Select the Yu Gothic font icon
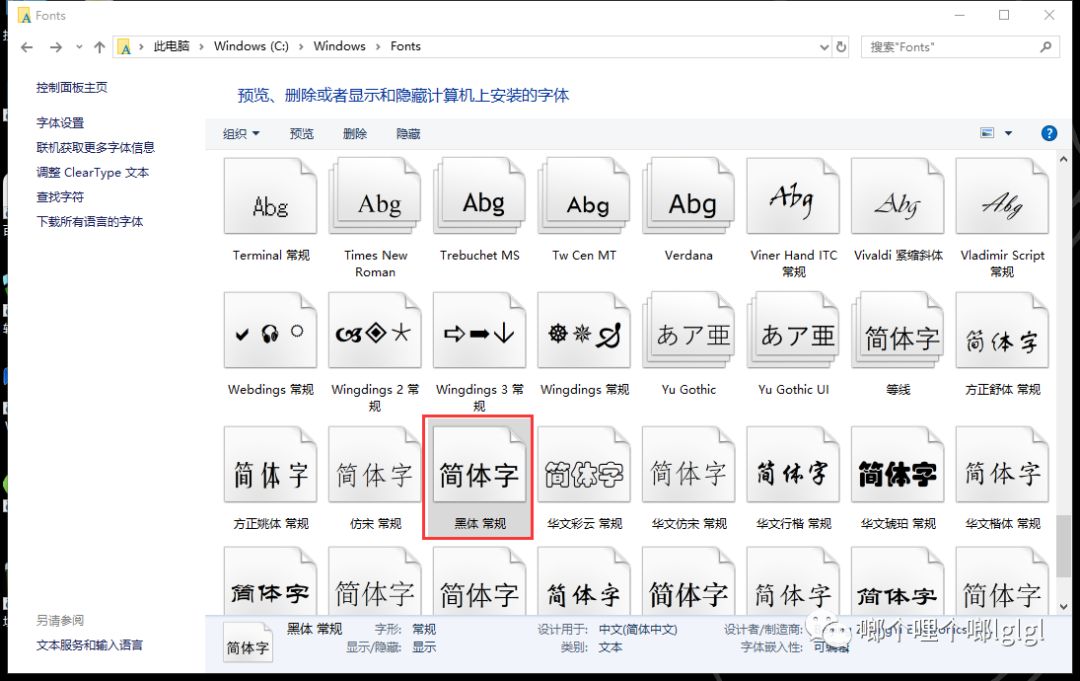1080x681 pixels. click(689, 331)
